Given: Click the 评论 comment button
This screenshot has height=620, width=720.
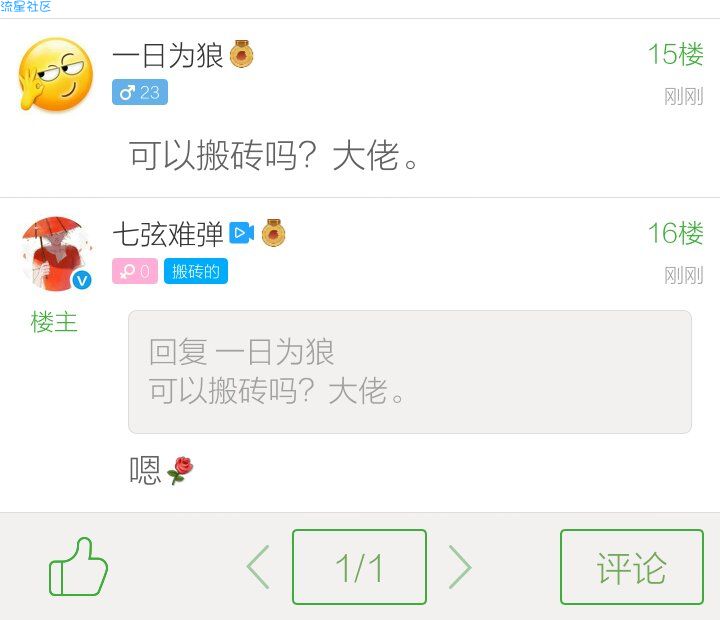Looking at the screenshot, I should (632, 567).
